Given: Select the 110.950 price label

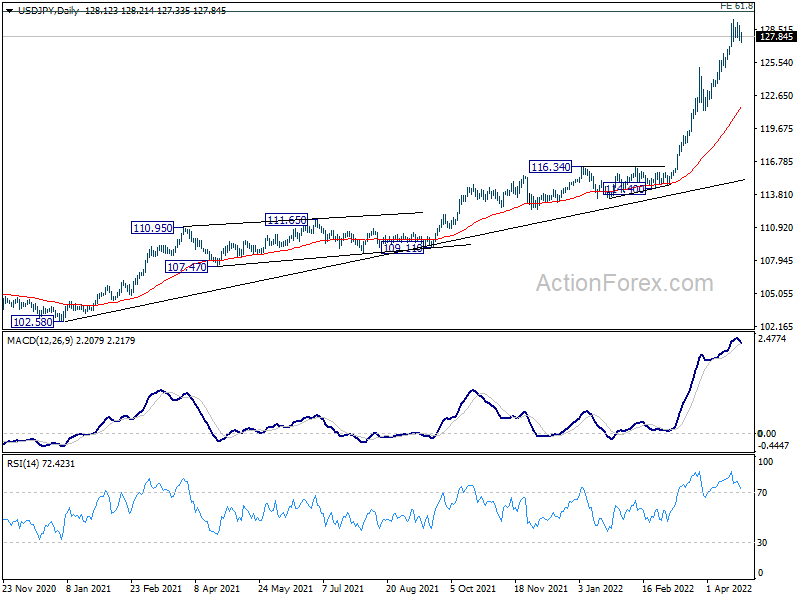Looking at the screenshot, I should (152, 228).
